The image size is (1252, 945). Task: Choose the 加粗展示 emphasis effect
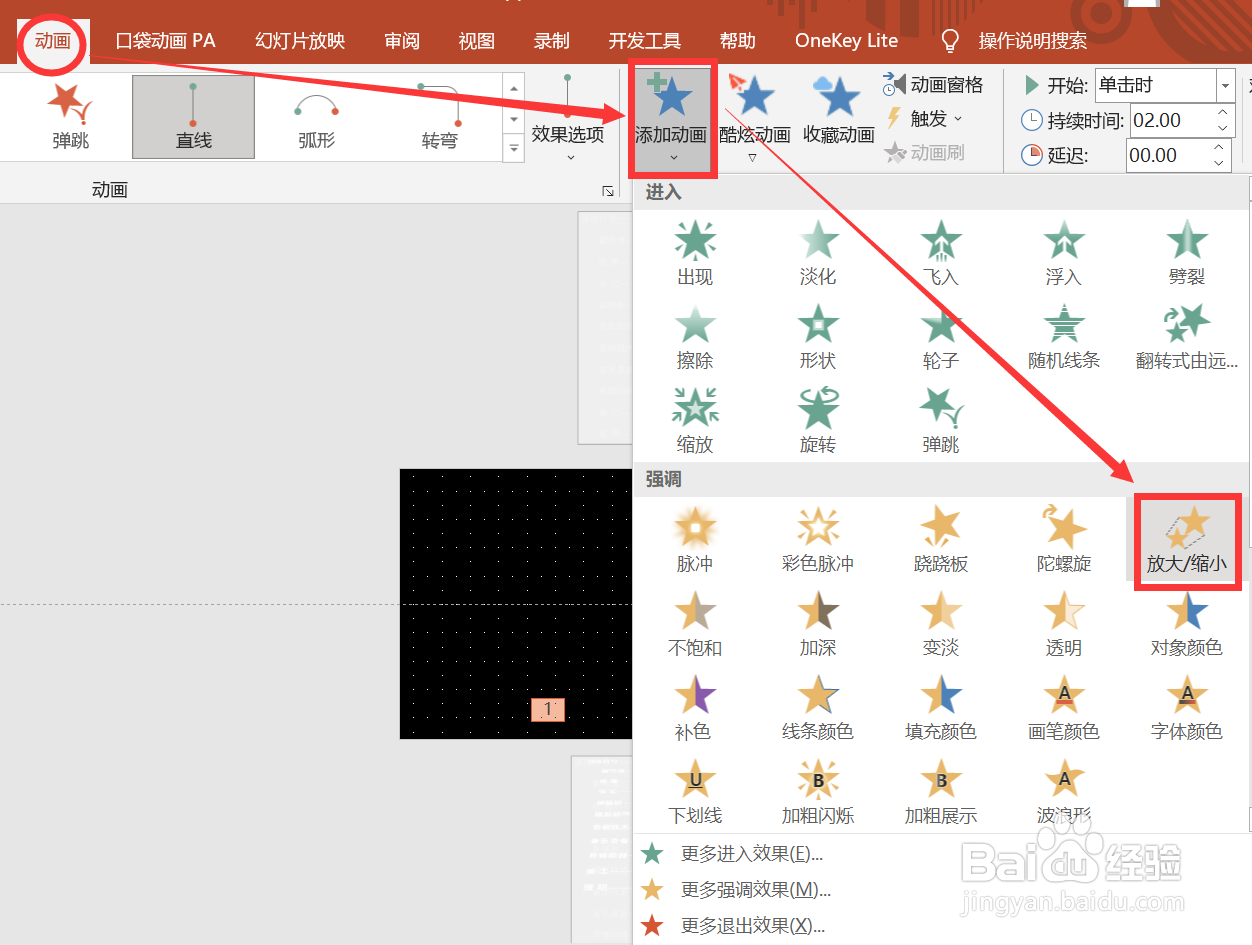point(941,793)
